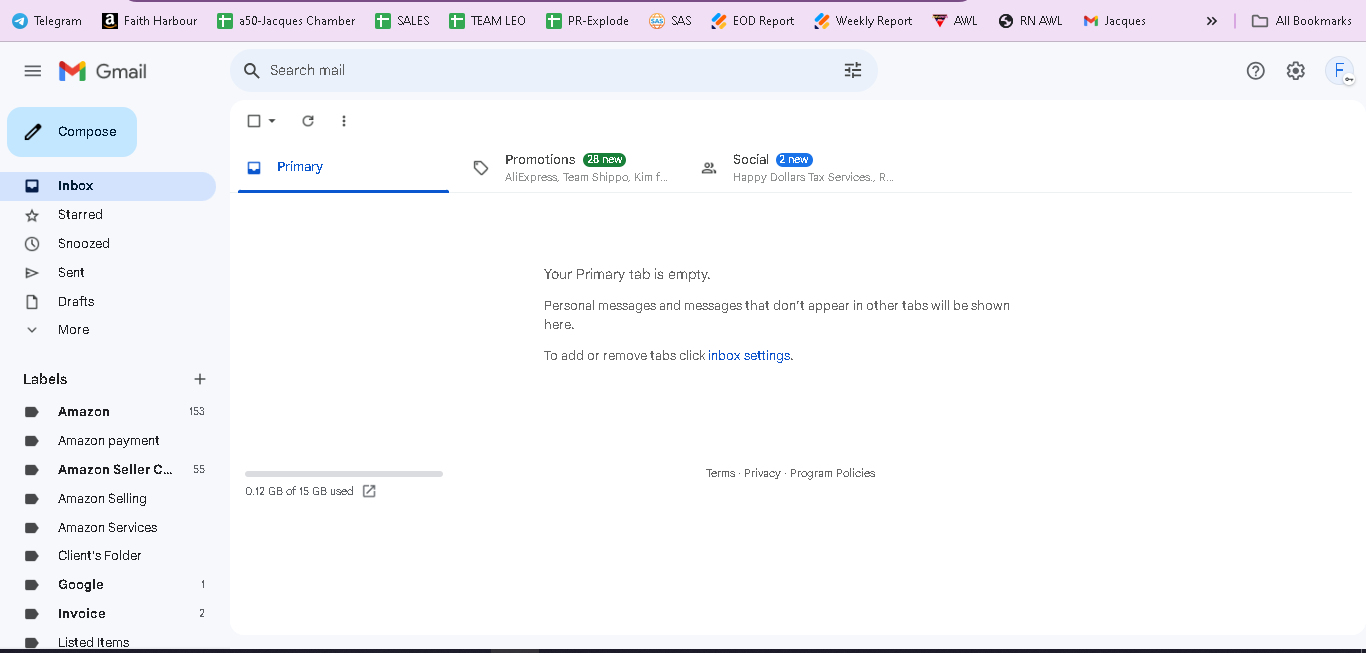The image size is (1366, 653).
Task: Open RN AWL bookmark
Action: pos(1031,20)
